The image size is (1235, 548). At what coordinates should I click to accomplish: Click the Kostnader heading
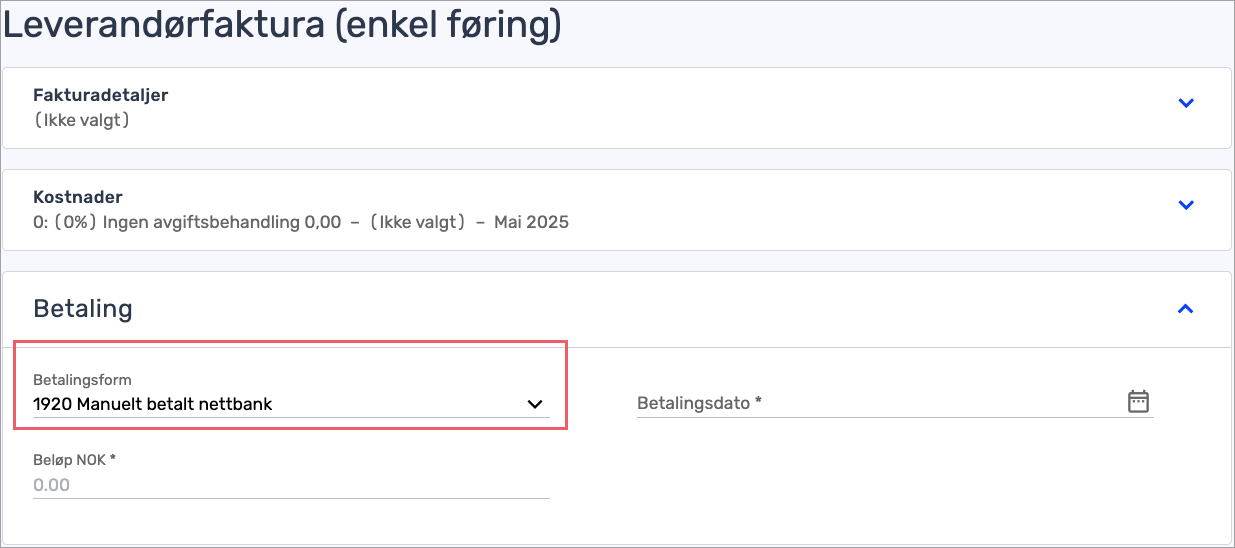[78, 197]
